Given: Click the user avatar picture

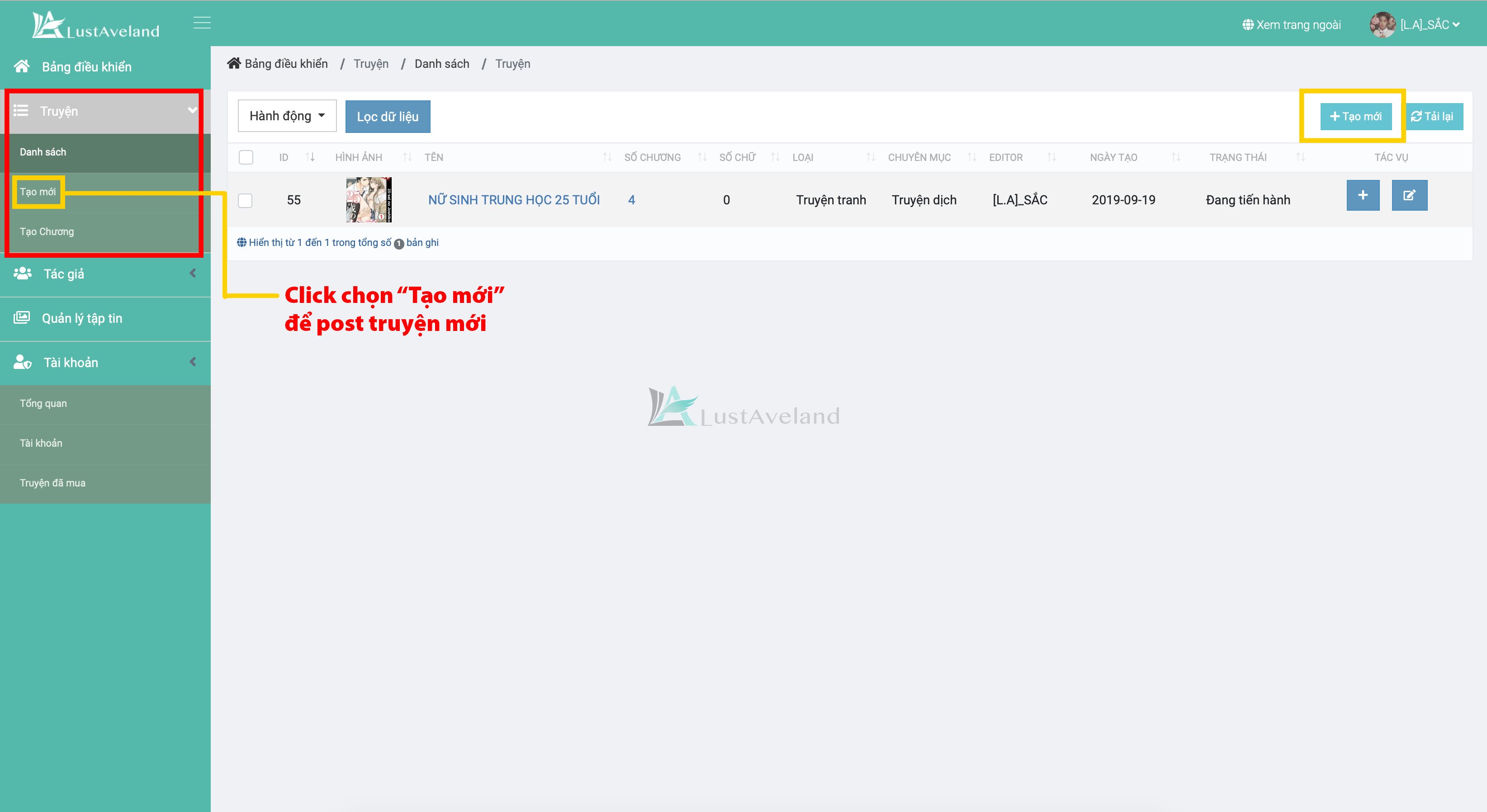Looking at the screenshot, I should [1383, 25].
